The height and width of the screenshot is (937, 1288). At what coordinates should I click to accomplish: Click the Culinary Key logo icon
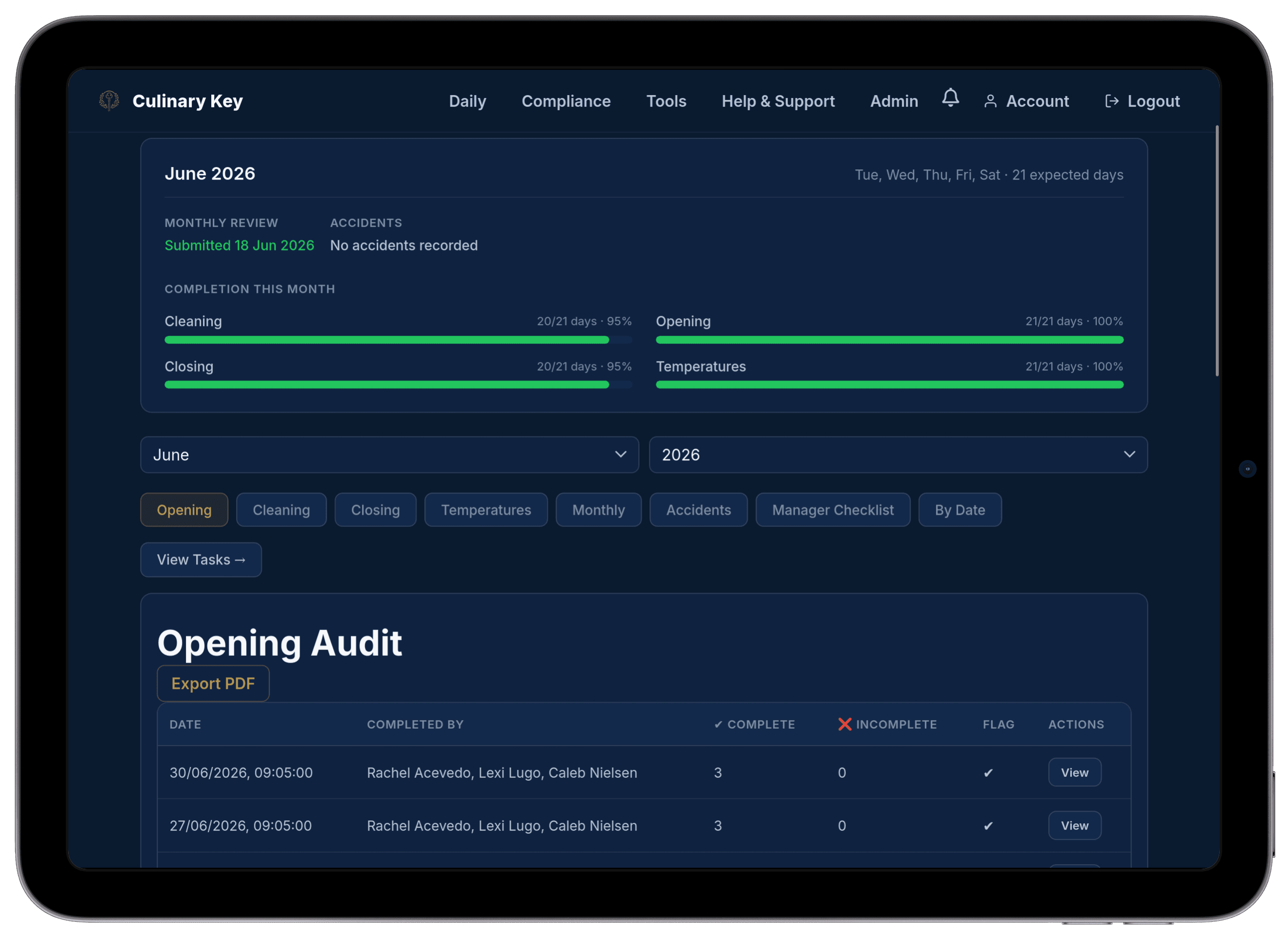click(x=109, y=101)
